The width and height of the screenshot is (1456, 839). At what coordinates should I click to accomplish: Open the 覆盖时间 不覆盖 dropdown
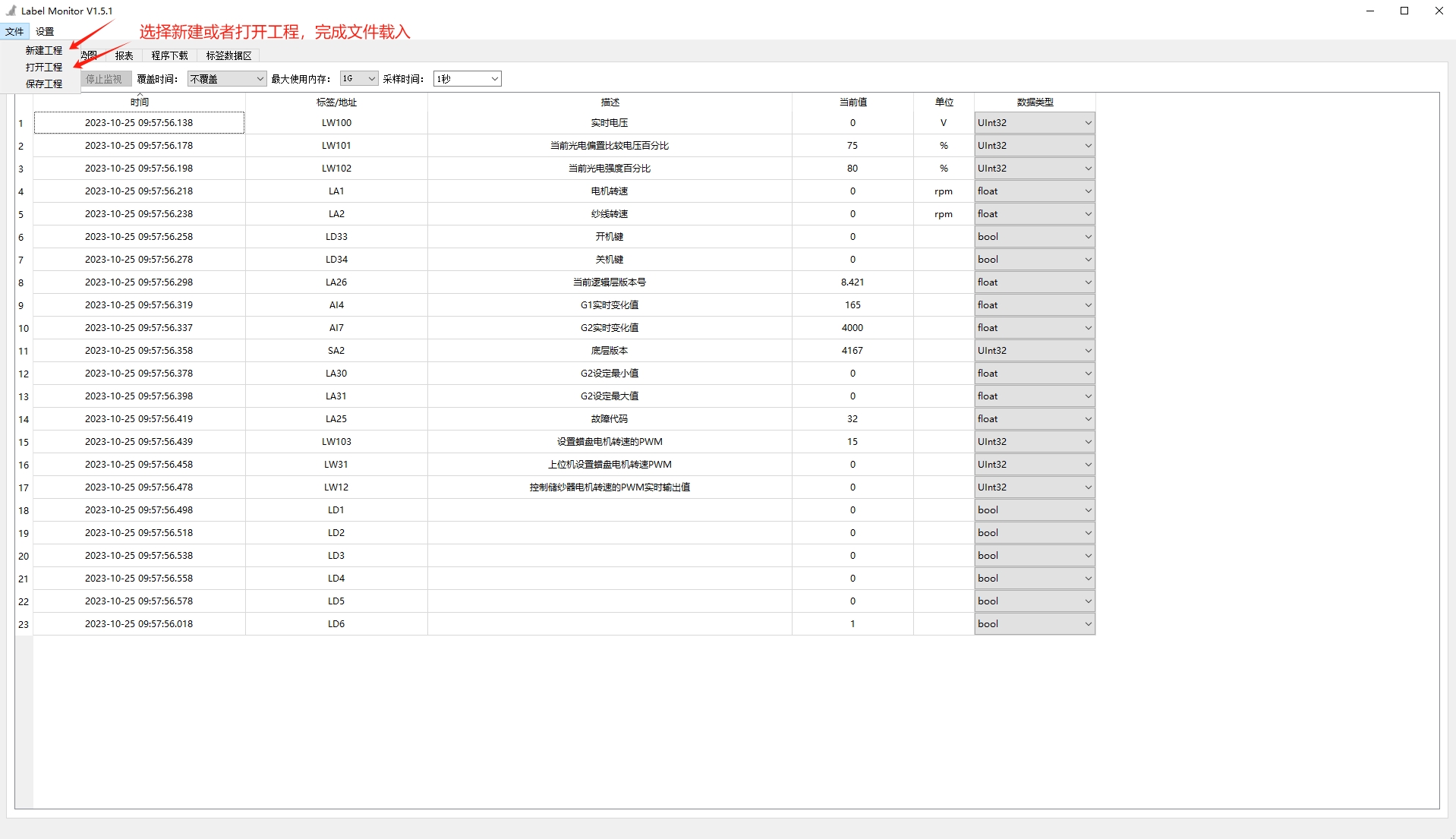pyautogui.click(x=226, y=78)
